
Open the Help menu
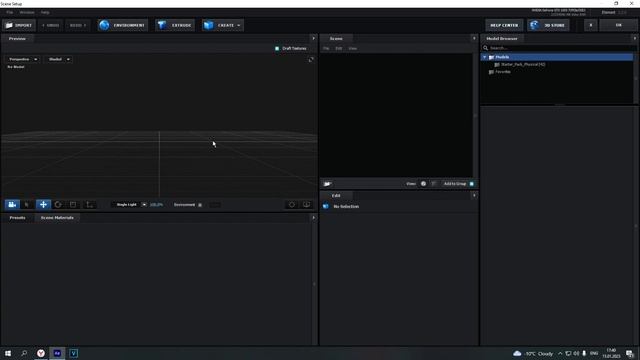(x=45, y=13)
